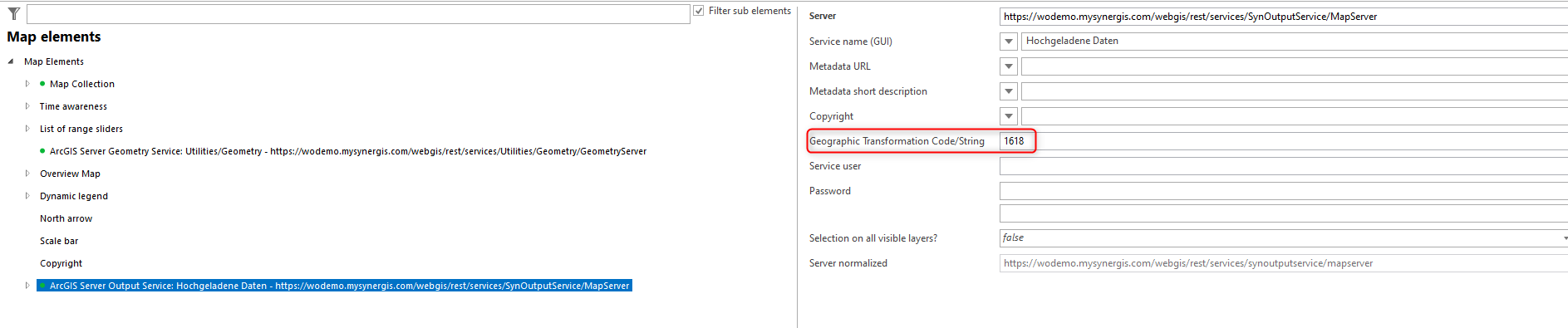Select ArcGIS Server Output Service Hochgeladene Daten

coord(334,286)
